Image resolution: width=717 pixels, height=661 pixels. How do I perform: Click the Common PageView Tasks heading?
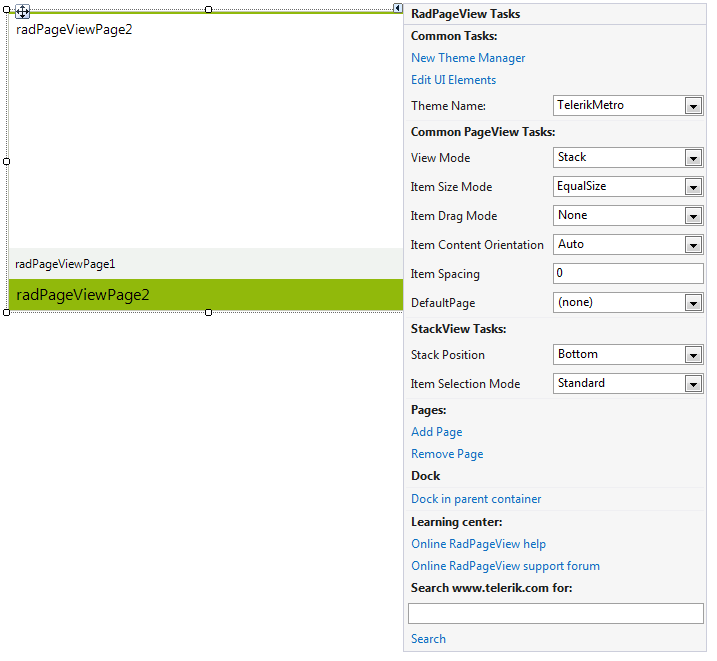click(x=482, y=132)
